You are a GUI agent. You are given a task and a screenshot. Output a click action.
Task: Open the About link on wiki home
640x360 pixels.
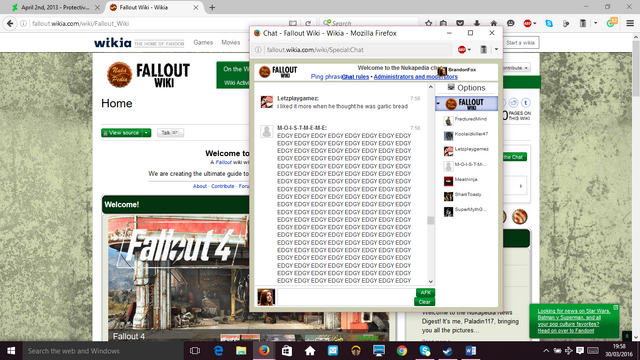(200, 186)
